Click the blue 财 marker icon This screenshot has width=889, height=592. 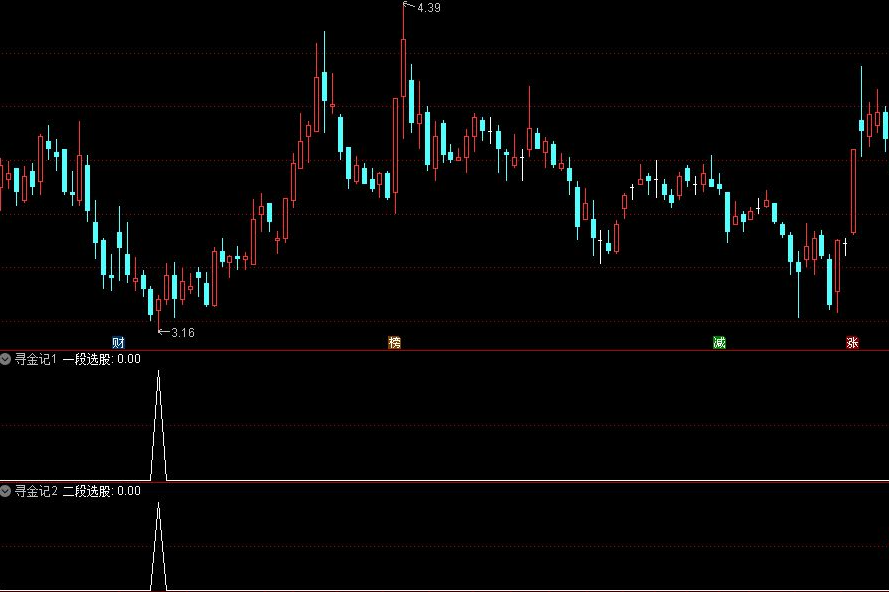click(x=118, y=342)
